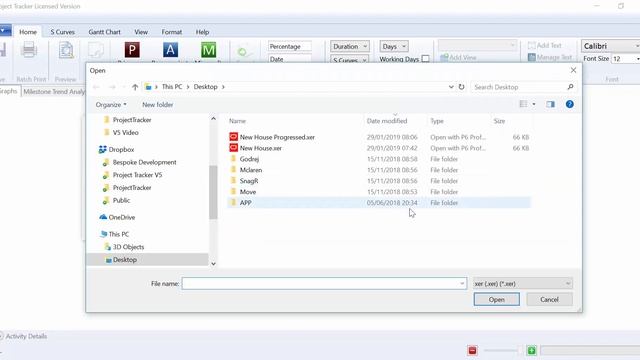
Task: Switch to the Home ribbon tab
Action: click(28, 32)
